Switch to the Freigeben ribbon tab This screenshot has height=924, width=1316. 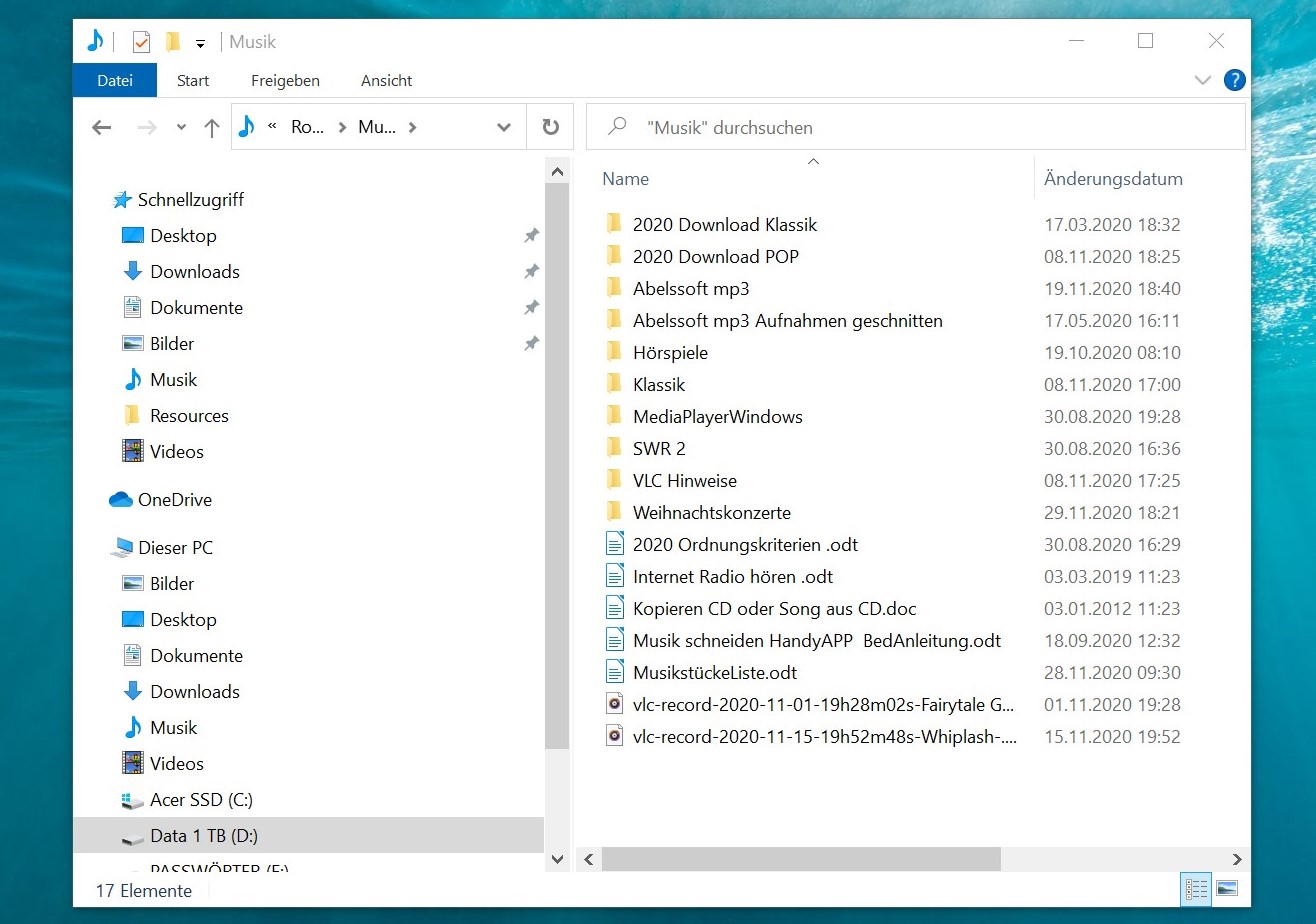(285, 81)
